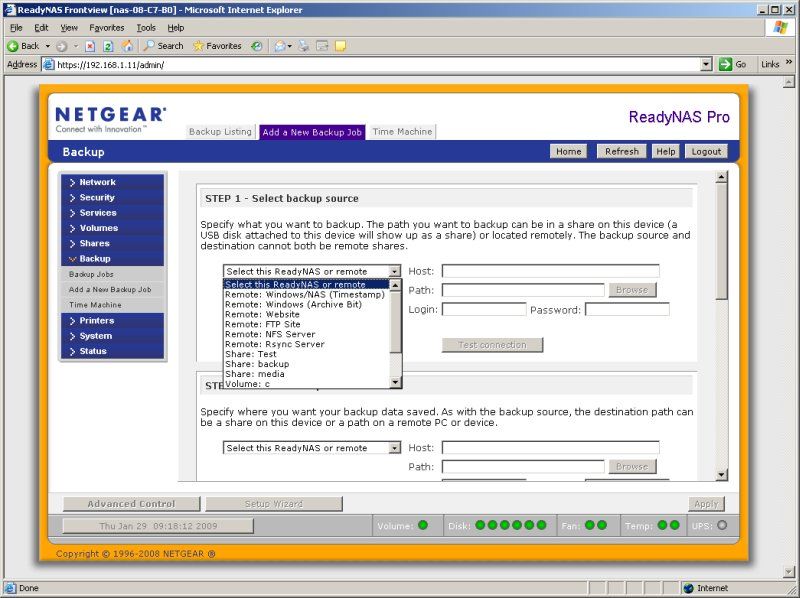The height and width of the screenshot is (598, 800).
Task: Click the IE Forward arrow icon
Action: pyautogui.click(x=62, y=46)
